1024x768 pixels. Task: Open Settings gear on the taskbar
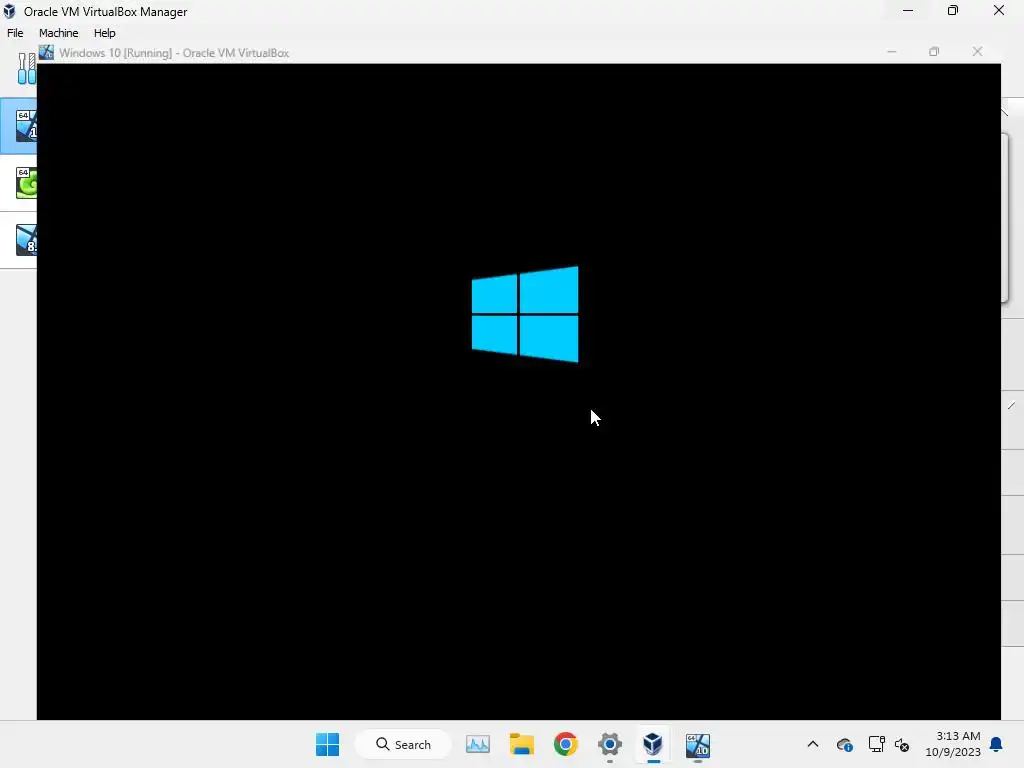pyautogui.click(x=609, y=744)
